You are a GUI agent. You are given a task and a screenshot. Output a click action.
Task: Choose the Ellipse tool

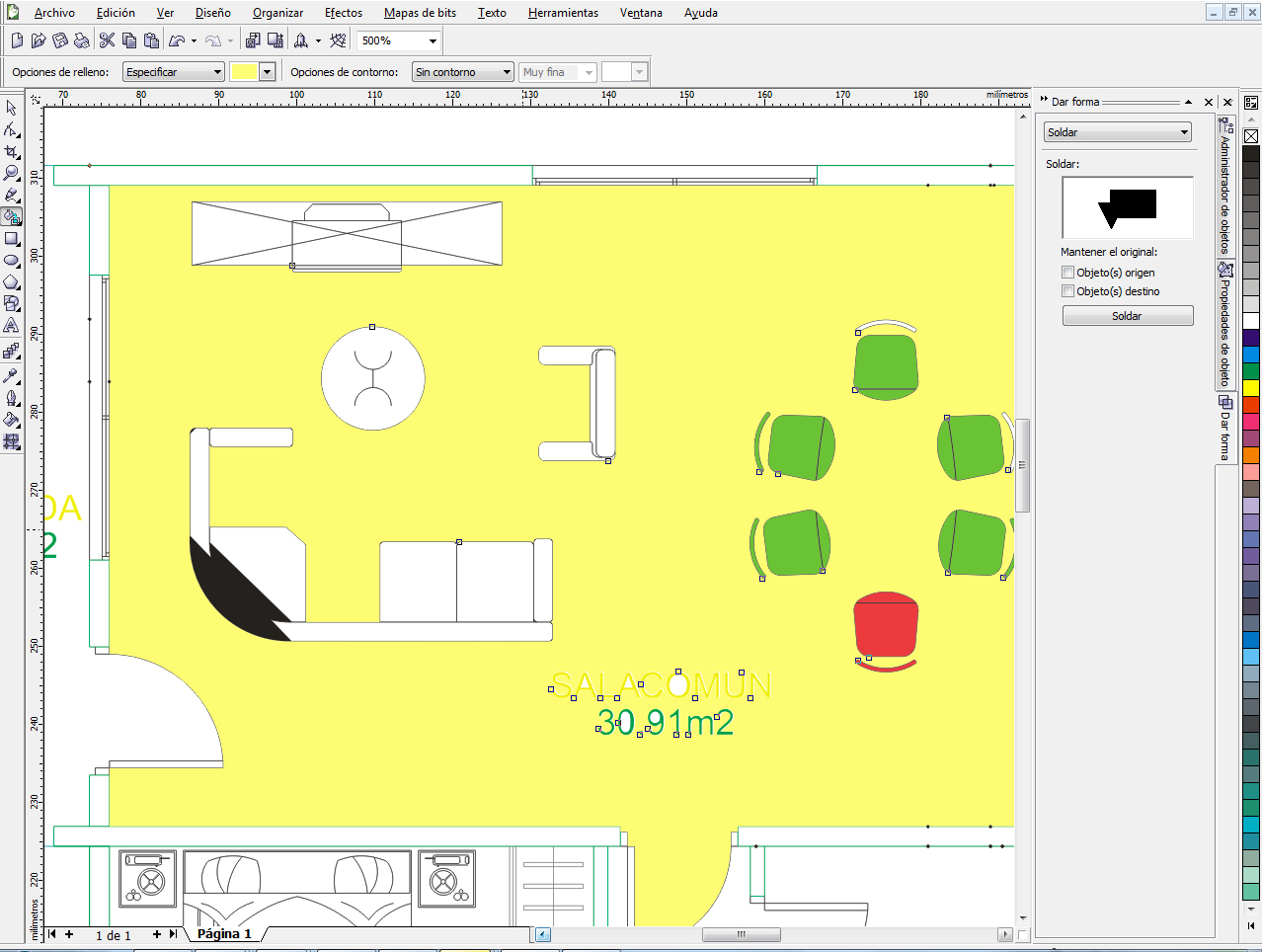(x=12, y=261)
